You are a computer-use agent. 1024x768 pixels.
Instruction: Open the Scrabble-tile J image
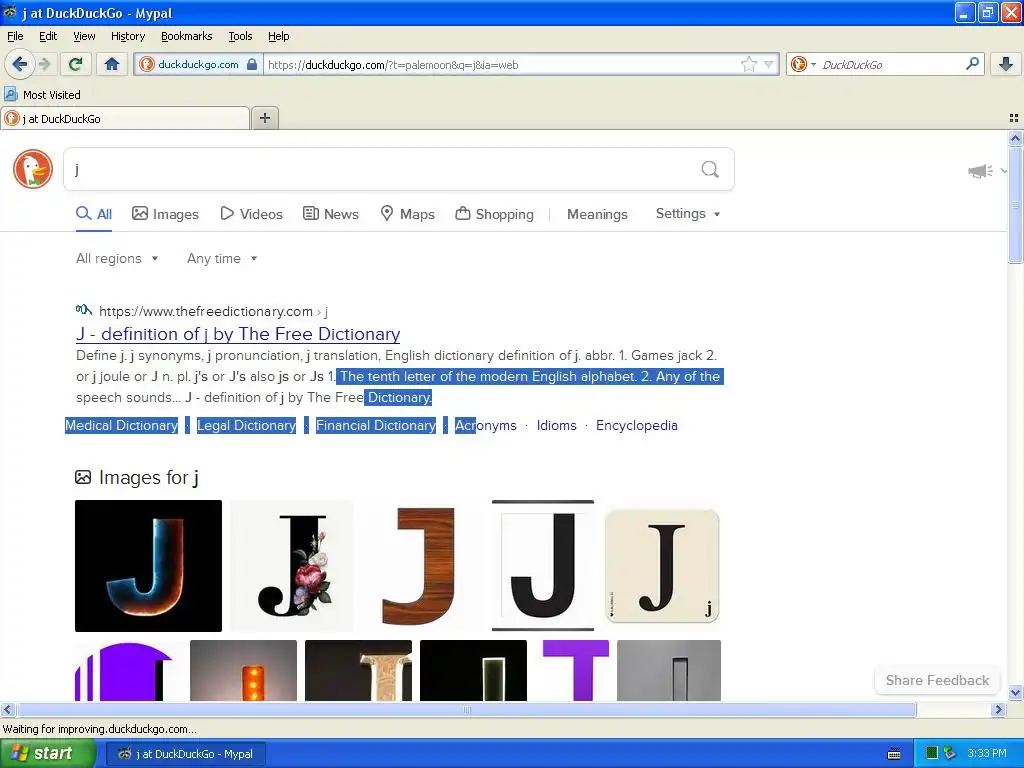tap(662, 566)
